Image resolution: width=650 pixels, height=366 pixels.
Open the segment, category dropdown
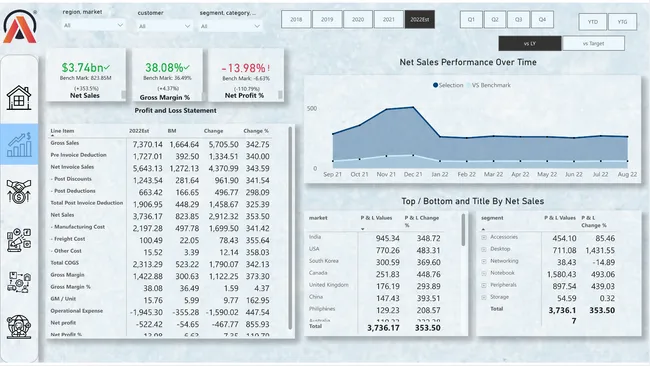pos(230,26)
